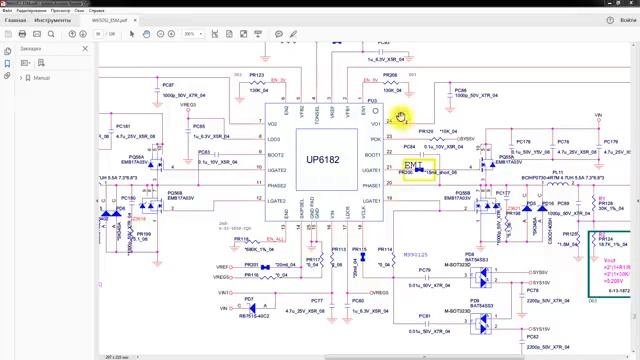This screenshot has height=360, width=640.
Task: Click the VREG3 net label near PC85
Action: (x=188, y=105)
